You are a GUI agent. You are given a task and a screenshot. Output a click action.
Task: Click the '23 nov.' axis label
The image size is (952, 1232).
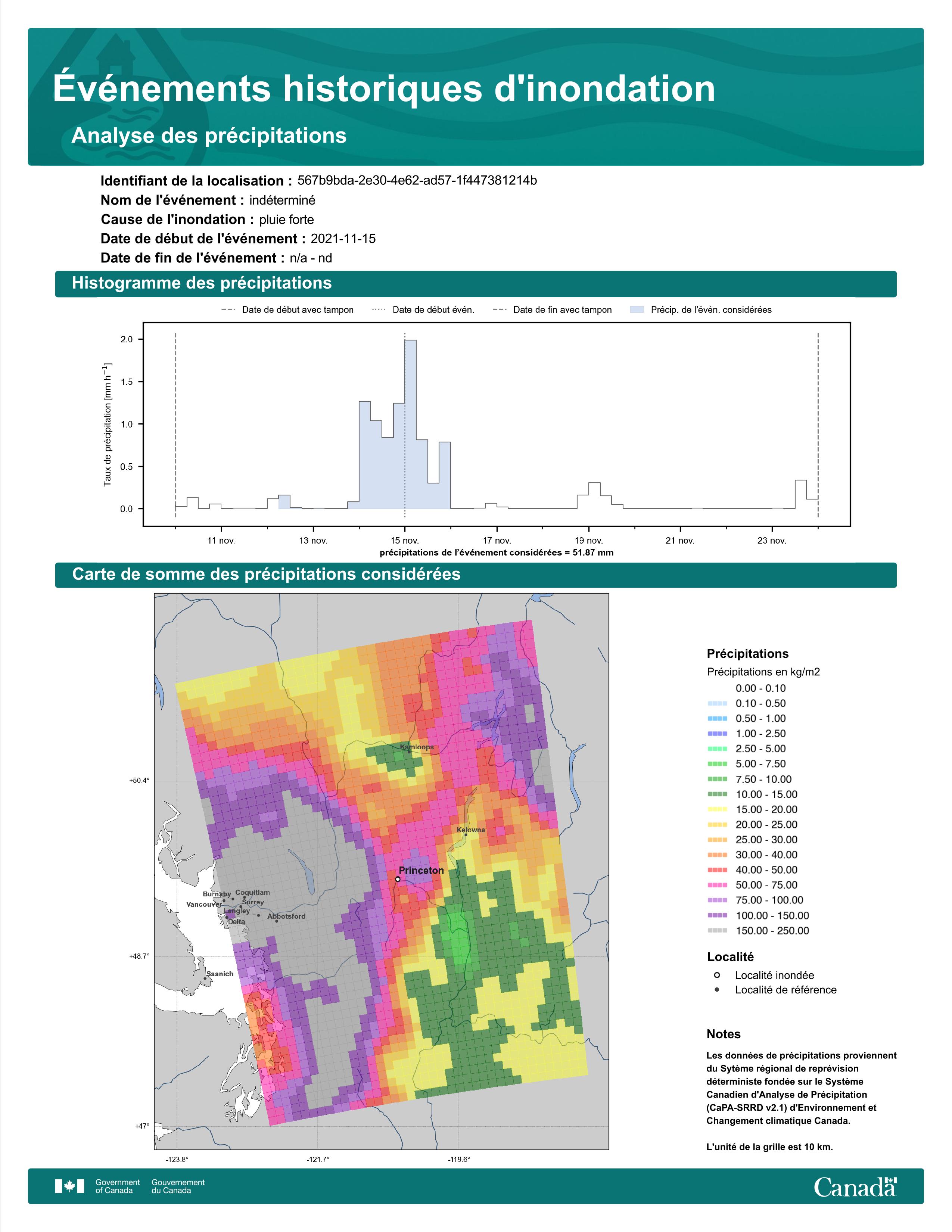772,541
